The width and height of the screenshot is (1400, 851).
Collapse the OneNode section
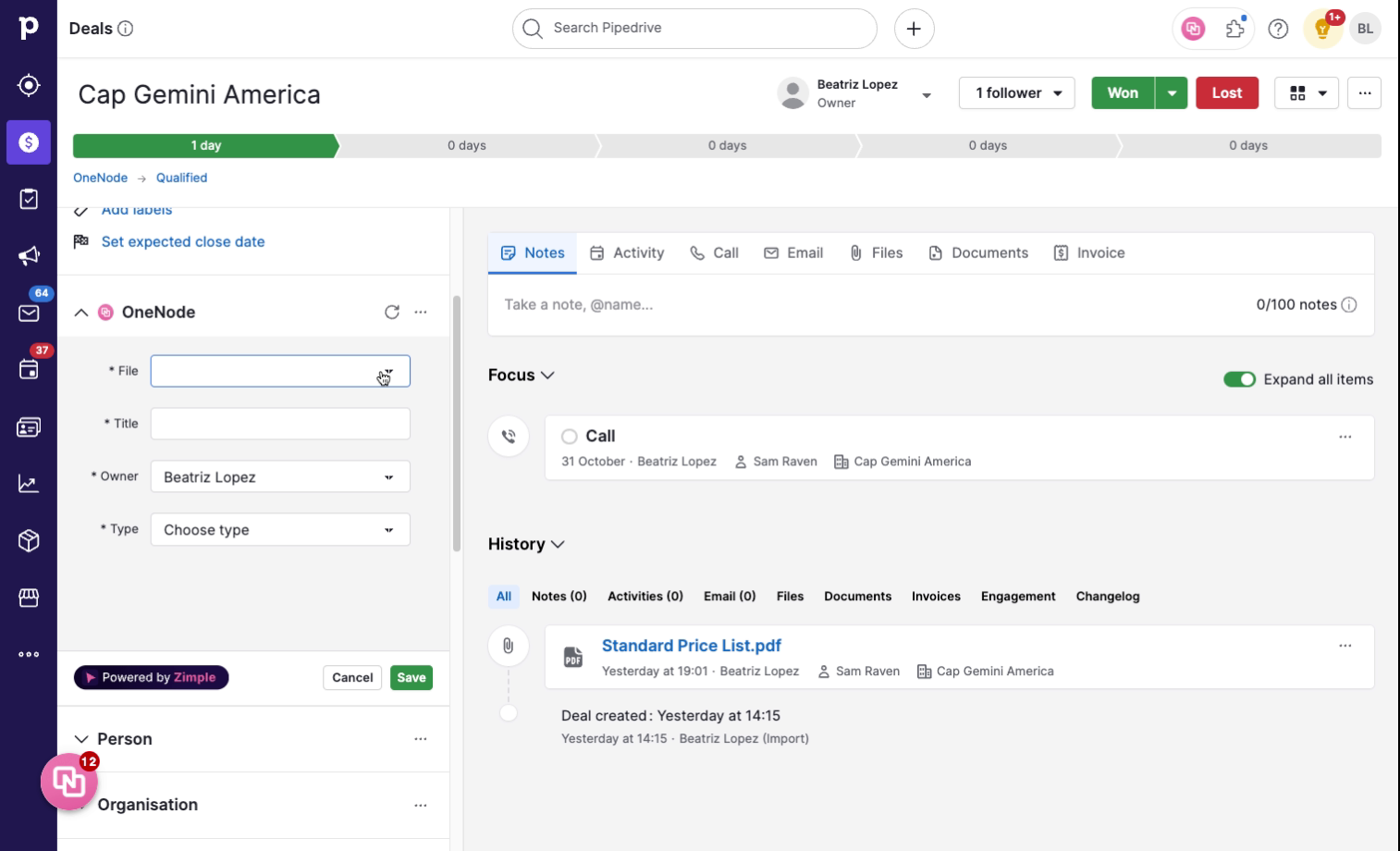point(81,313)
